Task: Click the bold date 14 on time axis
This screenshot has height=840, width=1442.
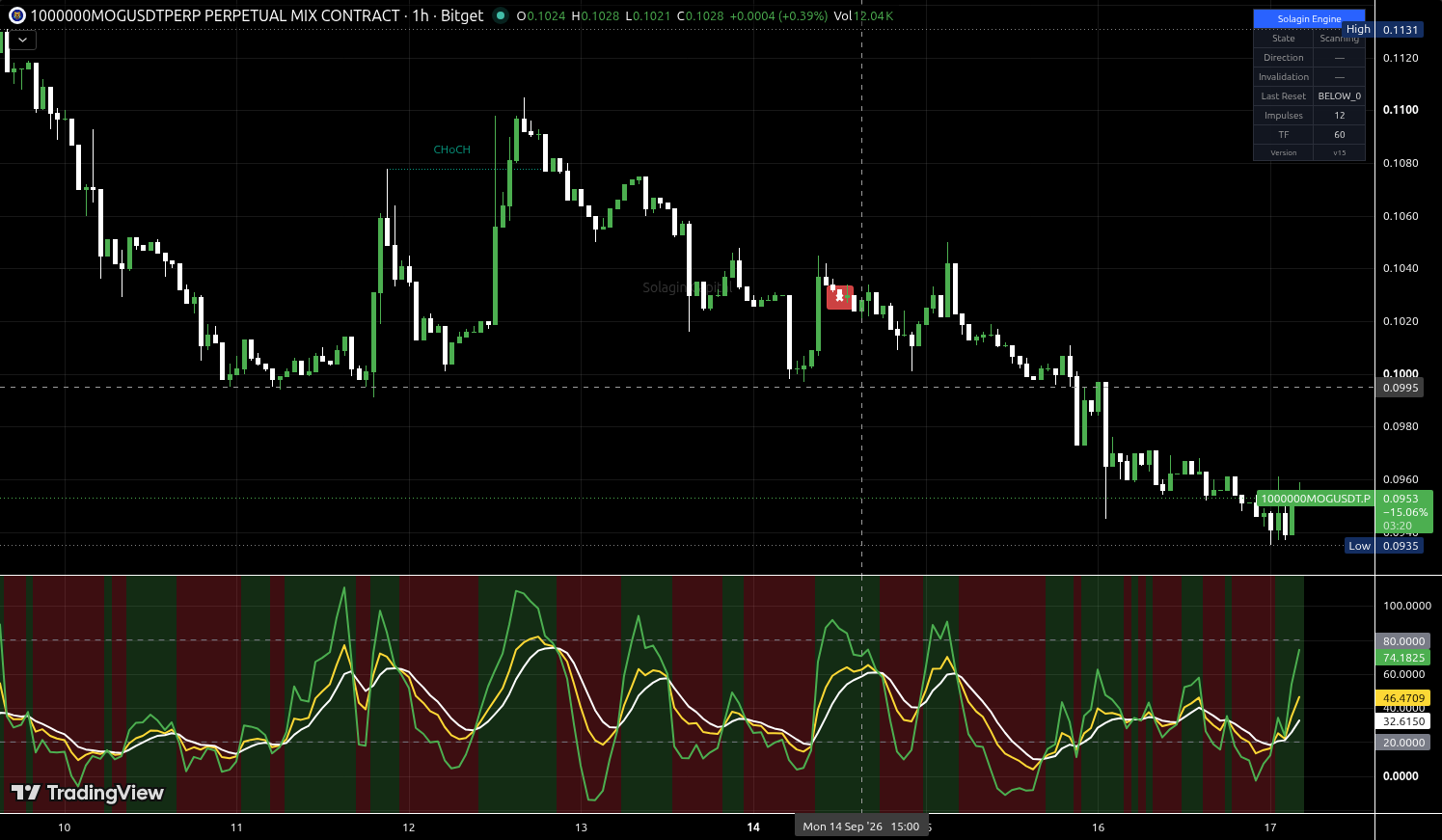Action: point(753,827)
